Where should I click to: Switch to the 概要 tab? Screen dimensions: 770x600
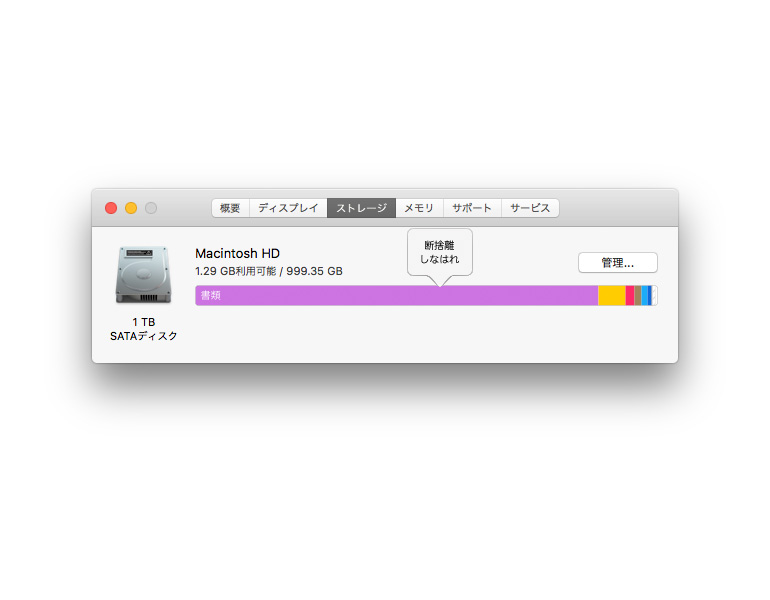tap(230, 208)
